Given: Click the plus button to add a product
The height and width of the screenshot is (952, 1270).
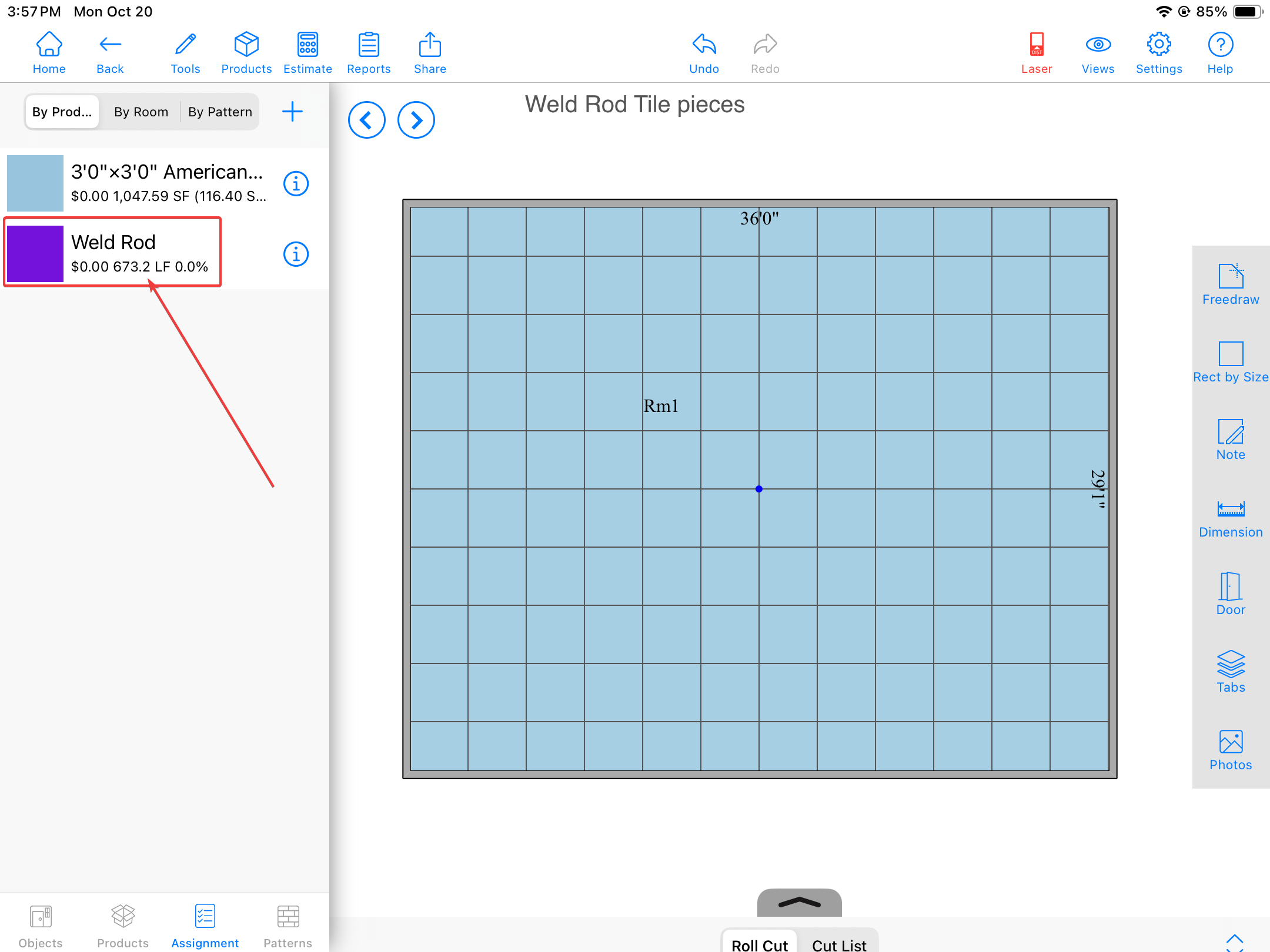Looking at the screenshot, I should tap(292, 112).
